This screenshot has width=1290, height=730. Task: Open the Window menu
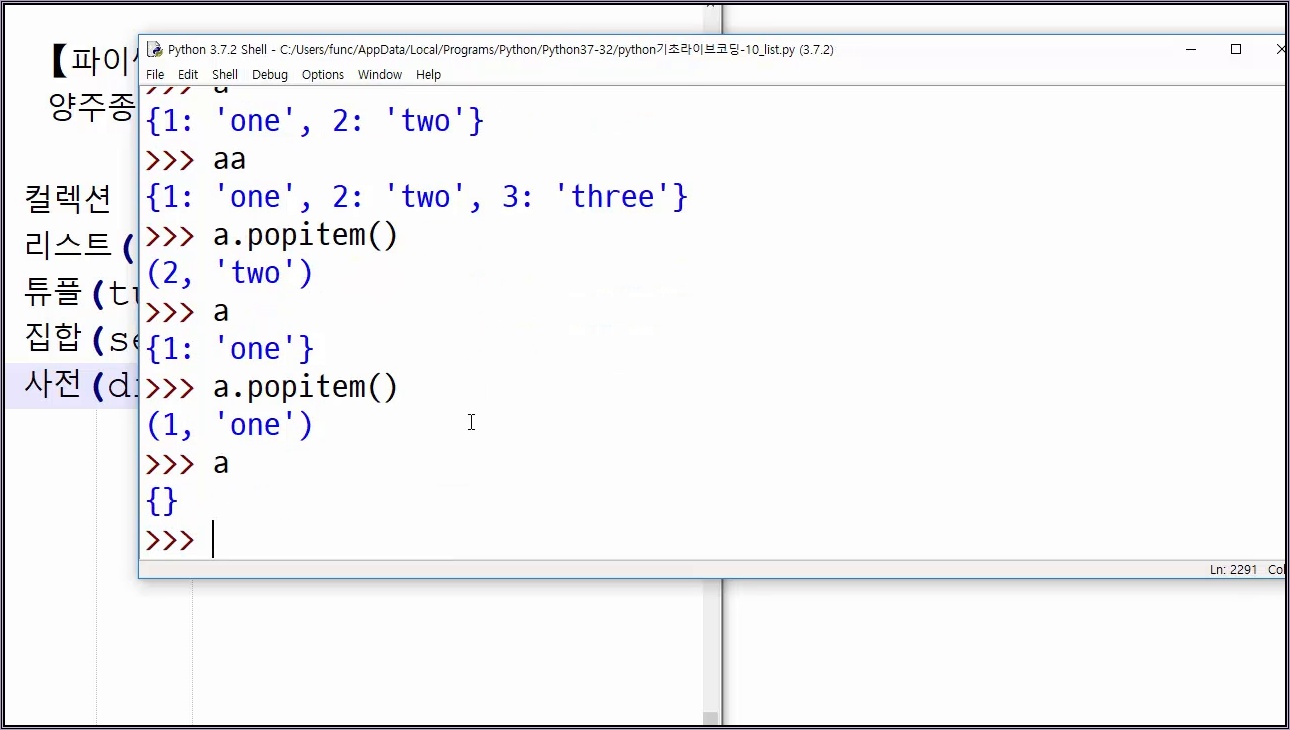coord(380,75)
